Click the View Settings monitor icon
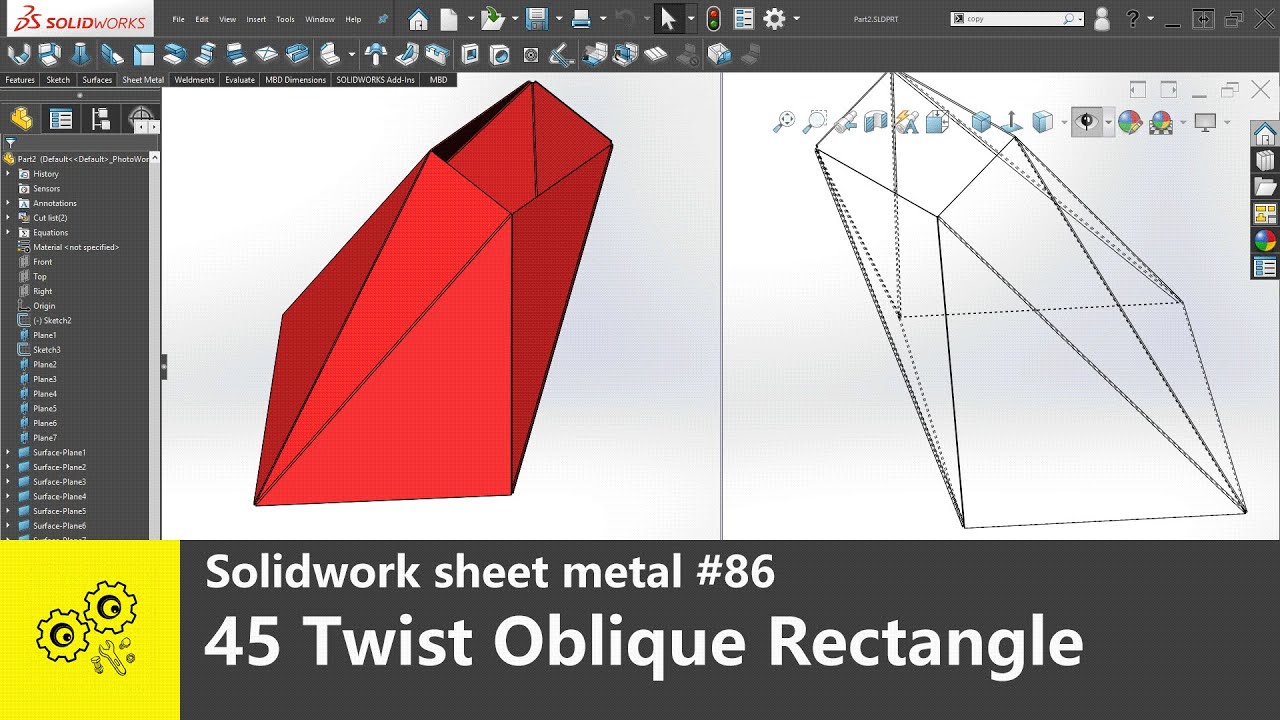This screenshot has height=720, width=1280. [x=1205, y=122]
